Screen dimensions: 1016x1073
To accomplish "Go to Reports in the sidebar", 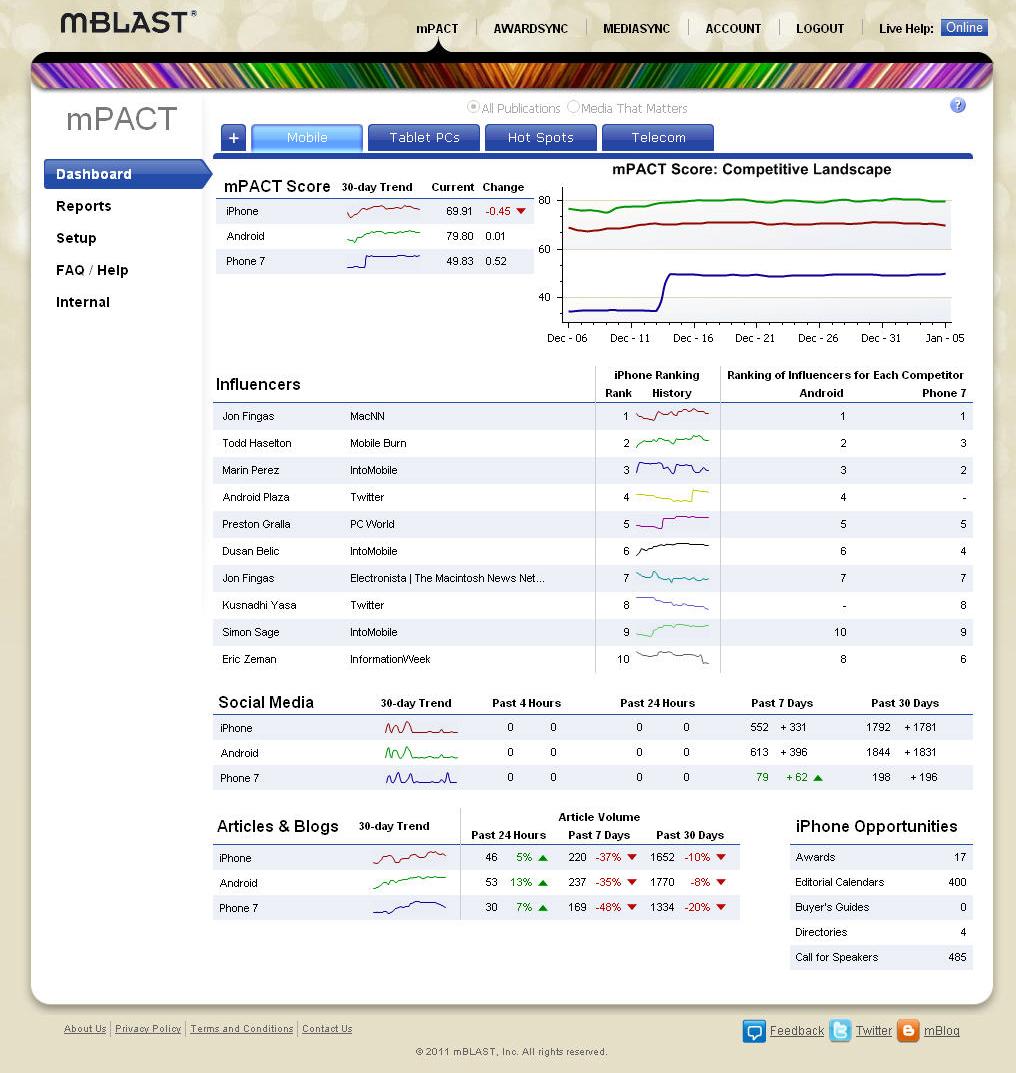I will click(84, 206).
